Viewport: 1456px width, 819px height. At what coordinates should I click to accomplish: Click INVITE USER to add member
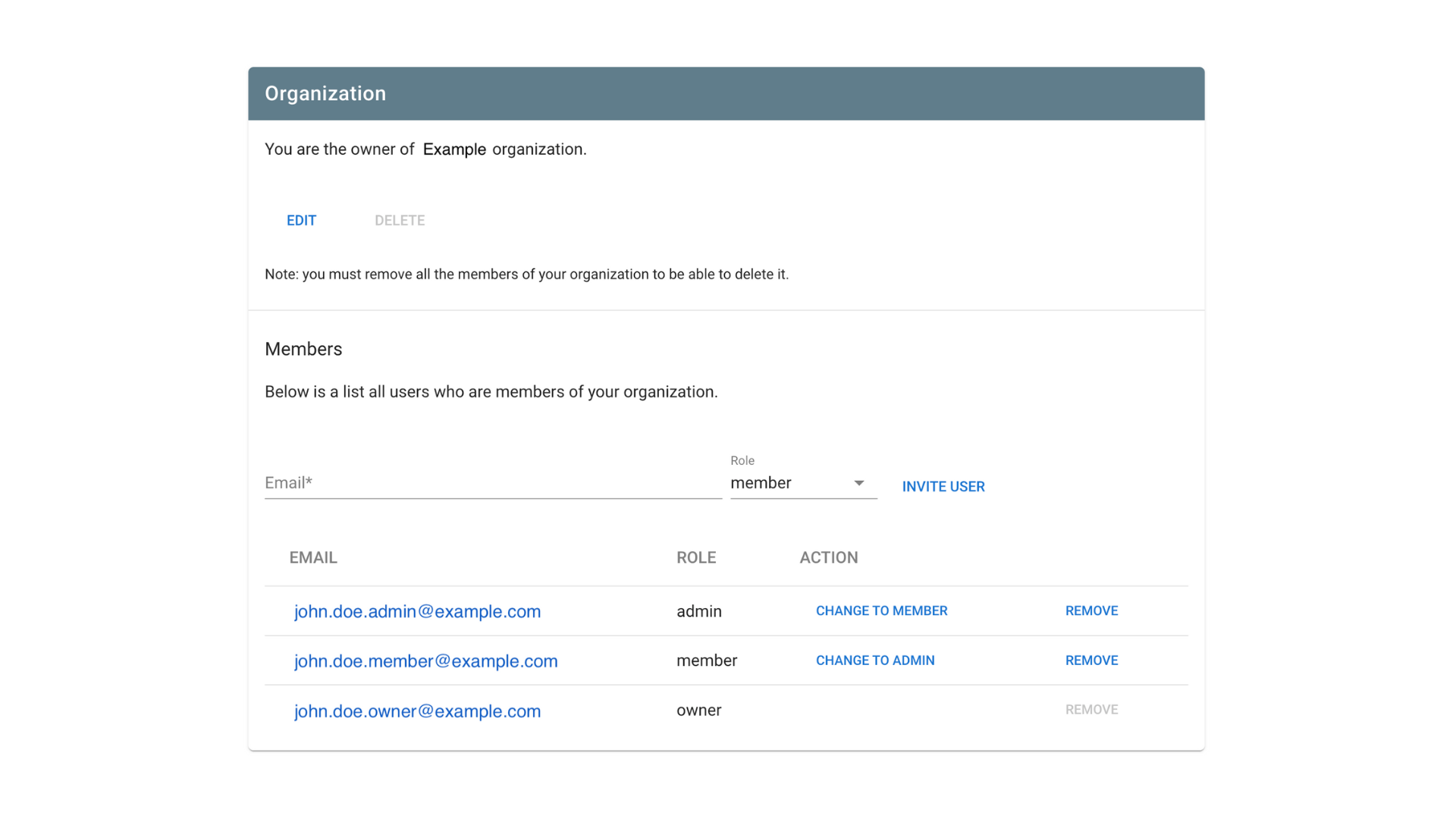pyautogui.click(x=942, y=486)
